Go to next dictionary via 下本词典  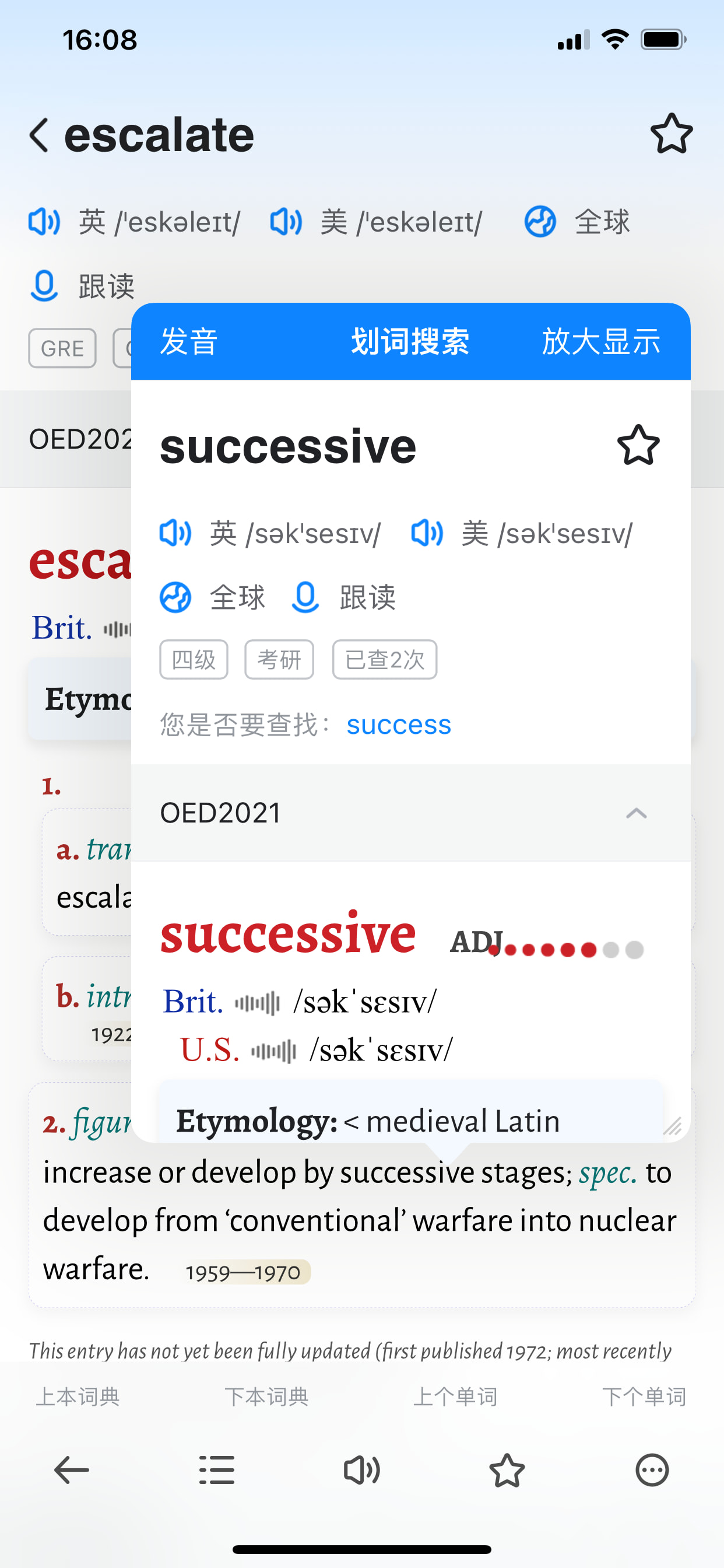266,1396
